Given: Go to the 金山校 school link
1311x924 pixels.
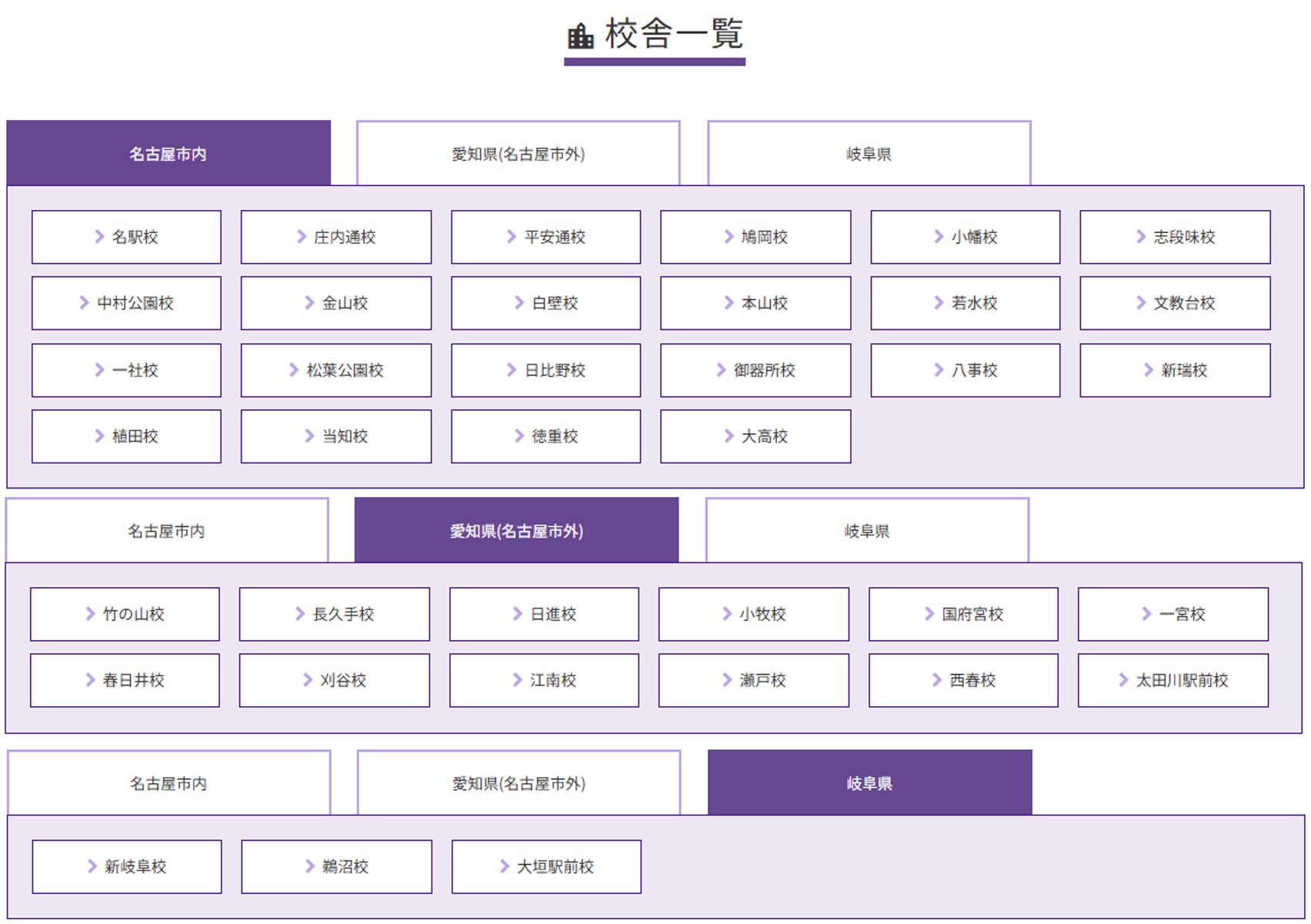Looking at the screenshot, I should [x=336, y=303].
